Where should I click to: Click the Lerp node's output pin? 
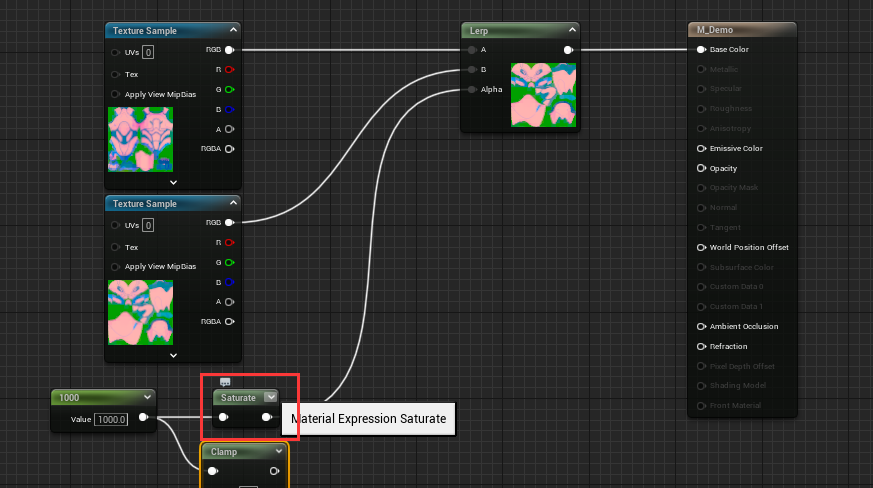point(568,49)
